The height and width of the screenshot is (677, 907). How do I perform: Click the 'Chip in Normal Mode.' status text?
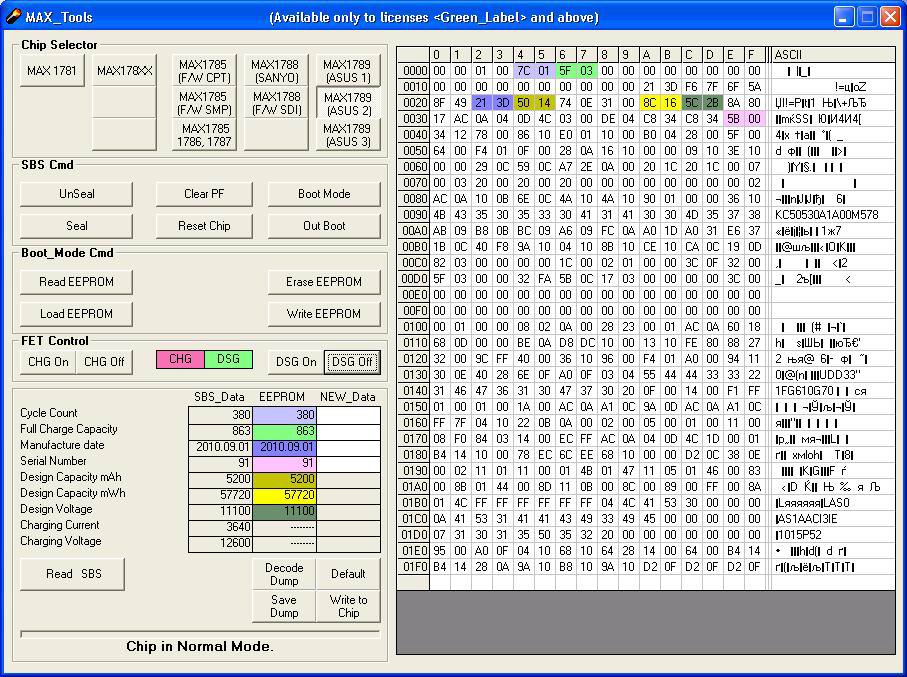tap(200, 646)
